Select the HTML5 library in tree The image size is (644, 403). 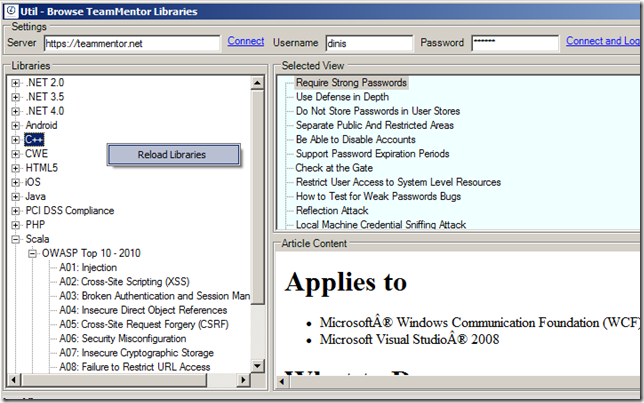41,169
